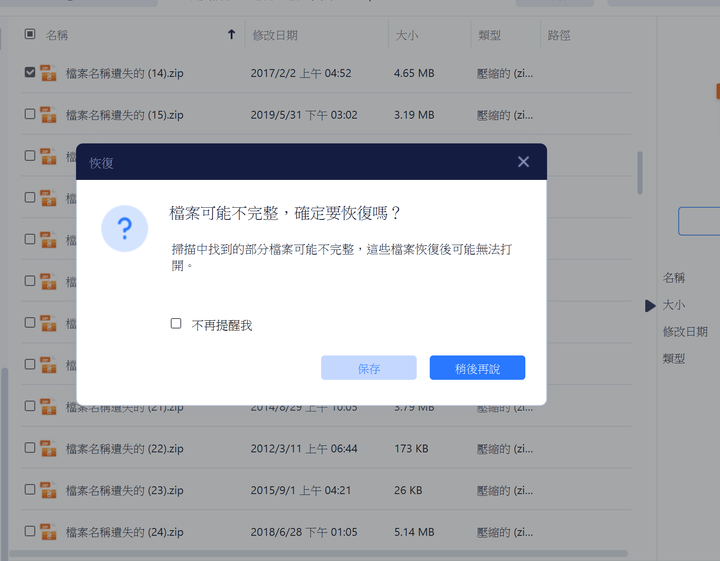Sort by the 大小 column header

(407, 35)
